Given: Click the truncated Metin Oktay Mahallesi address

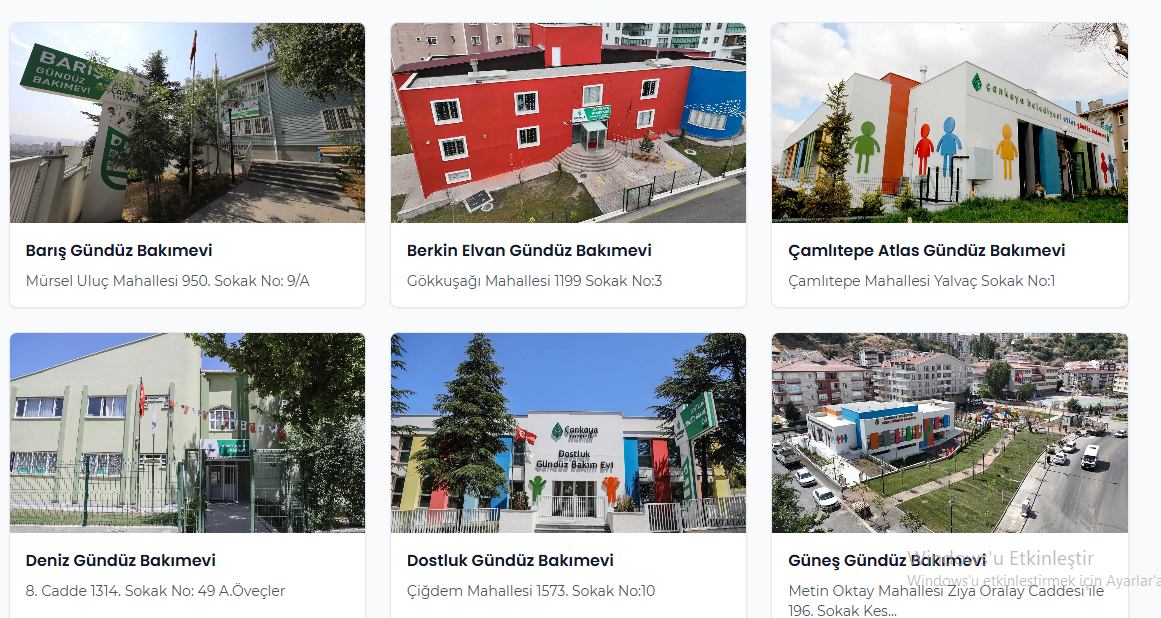Looking at the screenshot, I should pyautogui.click(x=946, y=601).
